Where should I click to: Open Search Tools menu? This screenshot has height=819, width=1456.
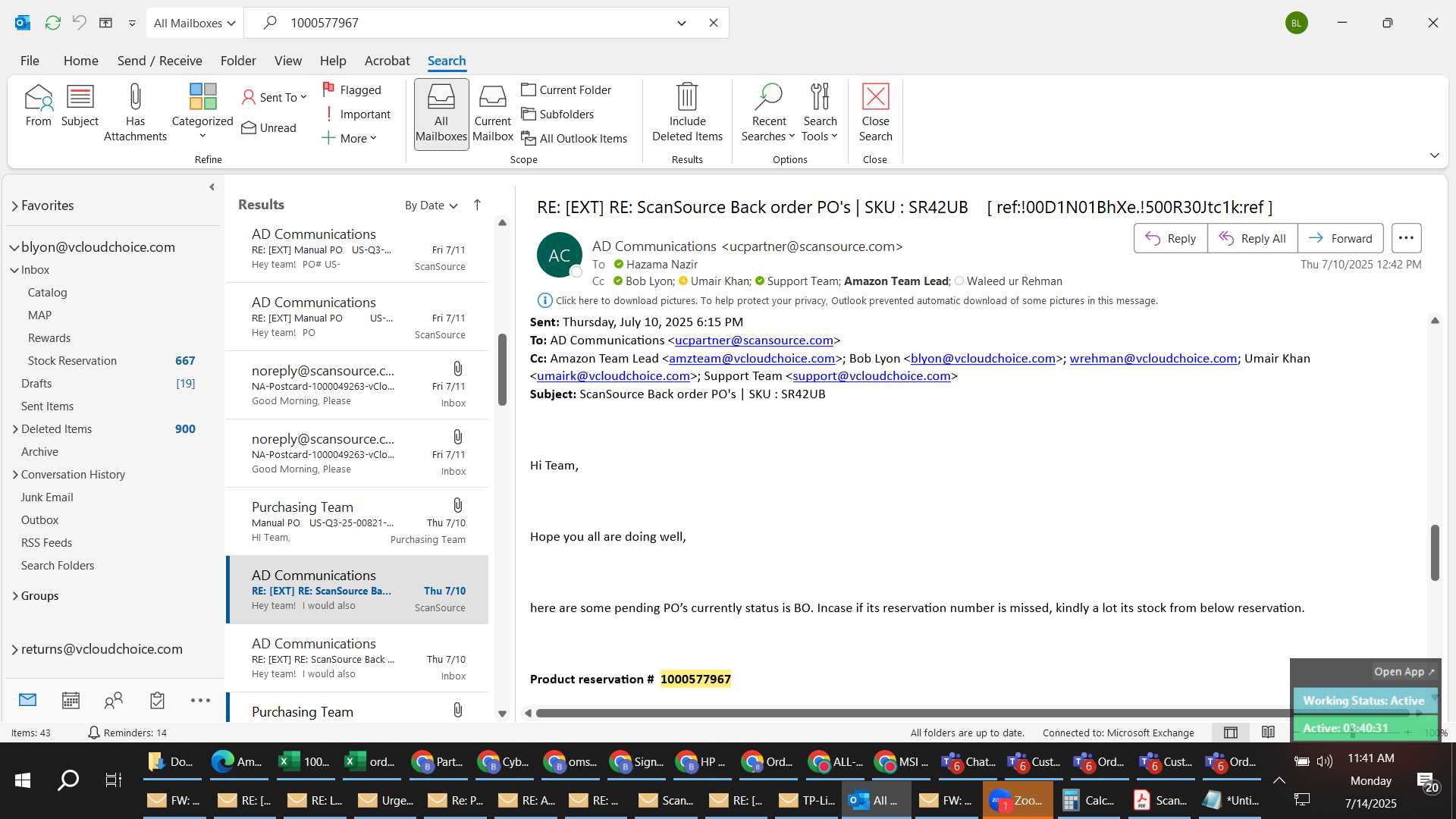(820, 112)
